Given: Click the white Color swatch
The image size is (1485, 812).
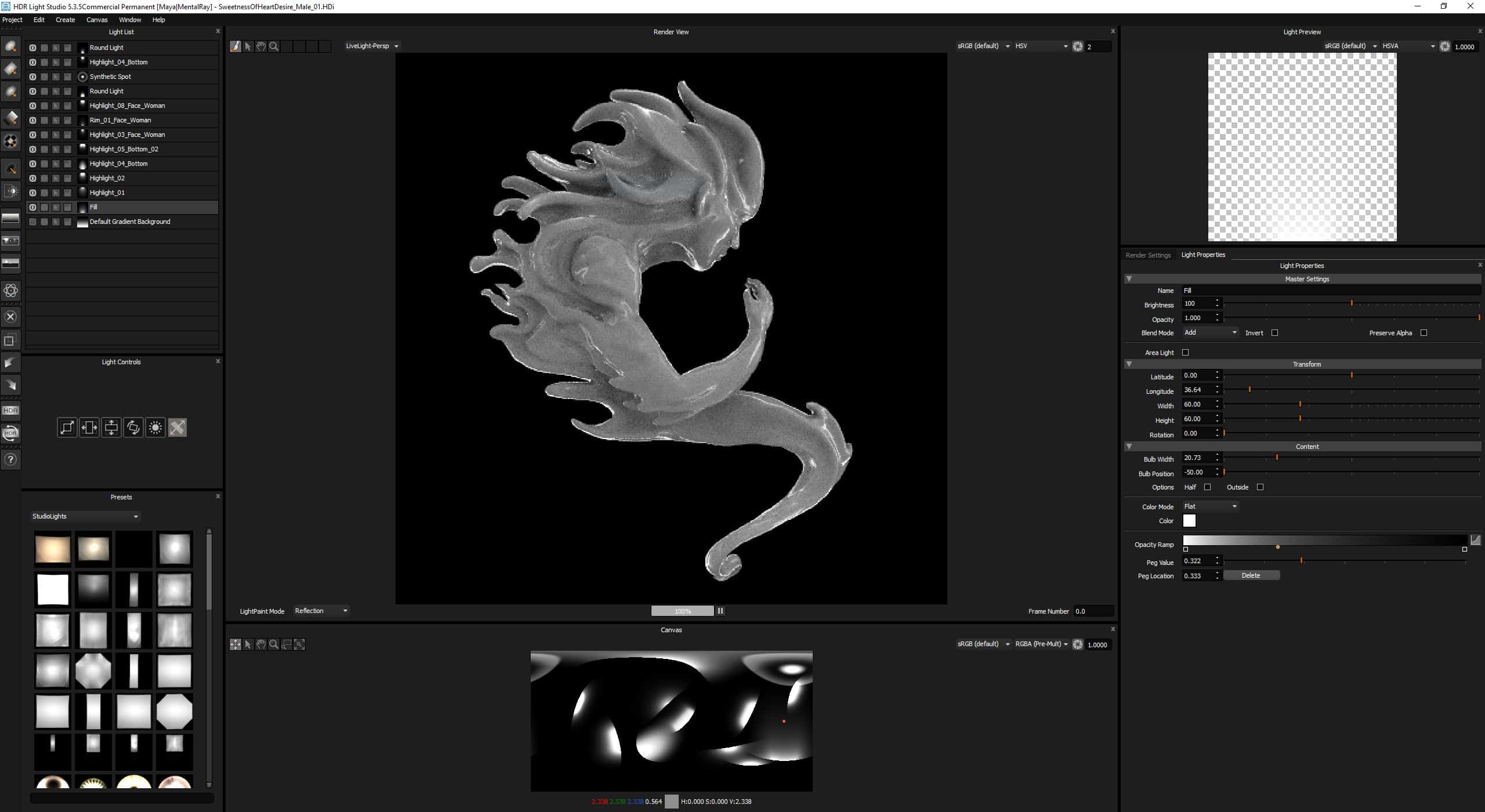Looking at the screenshot, I should click(x=1189, y=521).
